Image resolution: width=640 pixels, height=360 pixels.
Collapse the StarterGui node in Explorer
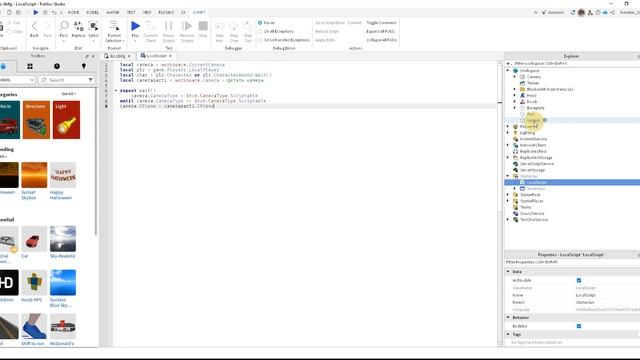508,176
